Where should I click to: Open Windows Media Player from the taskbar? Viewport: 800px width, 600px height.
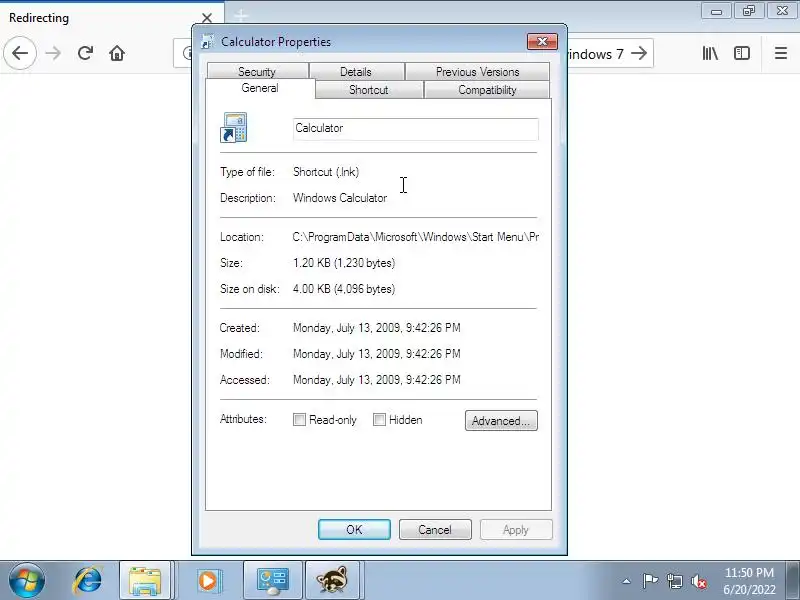click(x=208, y=581)
